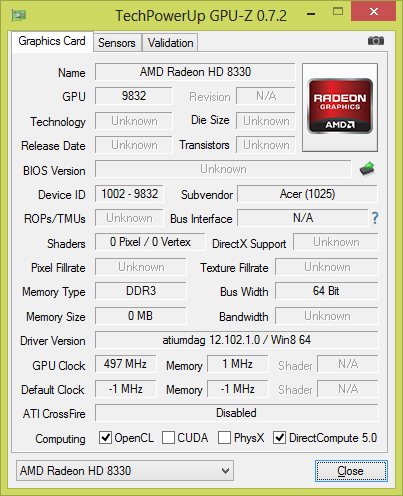Click the Driver Version label
403x496 pixels.
53,341
